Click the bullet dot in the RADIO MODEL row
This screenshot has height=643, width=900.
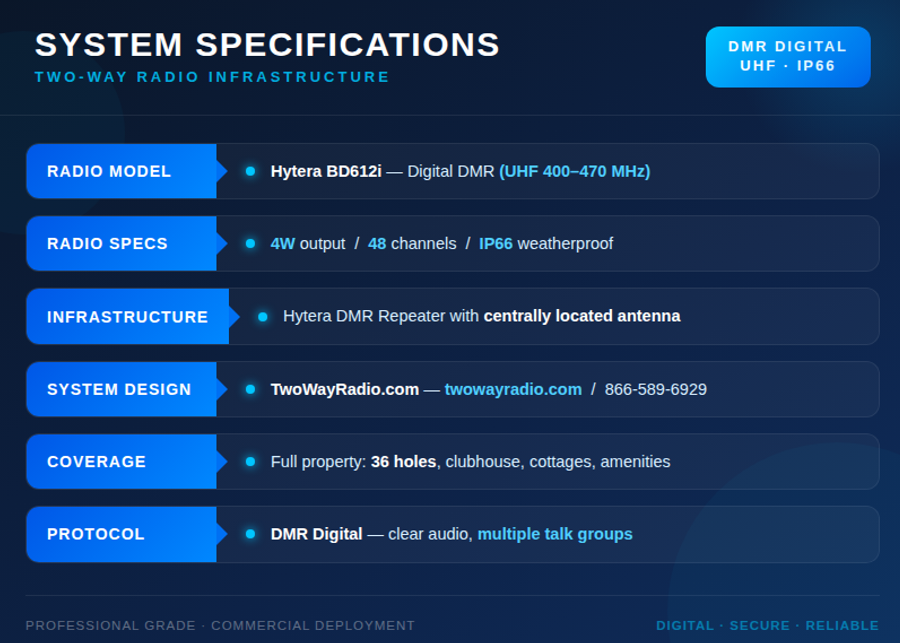pos(250,171)
